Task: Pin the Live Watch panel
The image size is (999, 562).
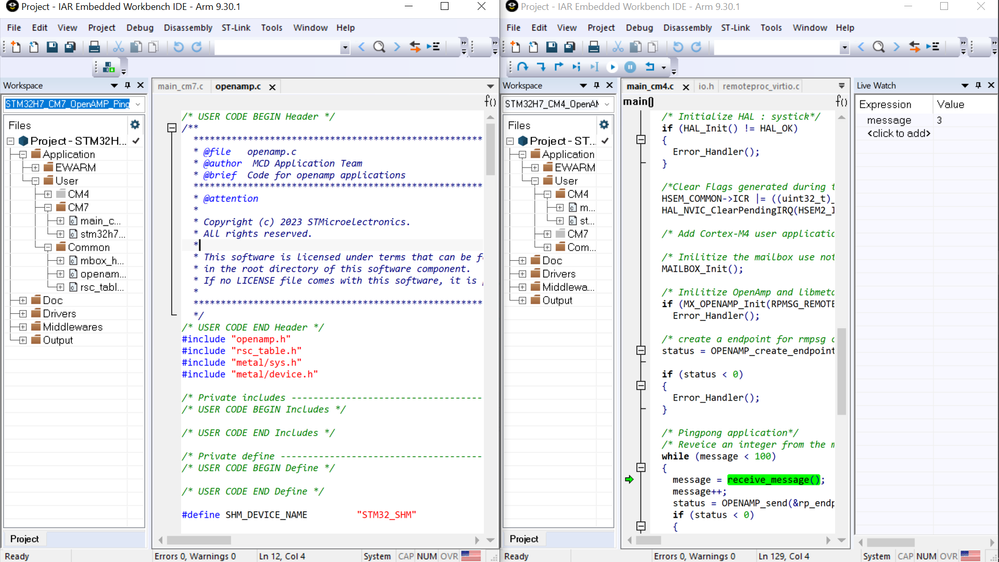Action: point(979,85)
